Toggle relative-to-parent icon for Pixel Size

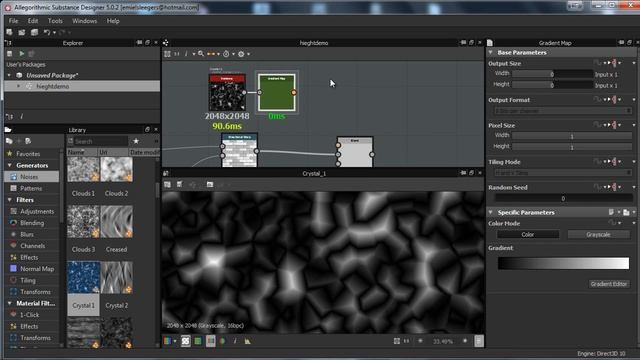coord(614,125)
